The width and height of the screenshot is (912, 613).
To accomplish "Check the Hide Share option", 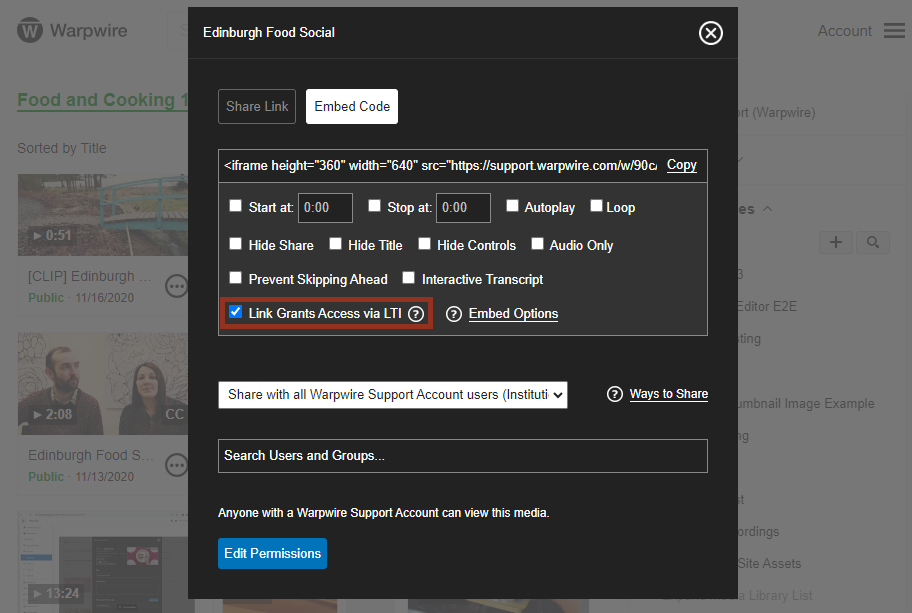I will [236, 244].
